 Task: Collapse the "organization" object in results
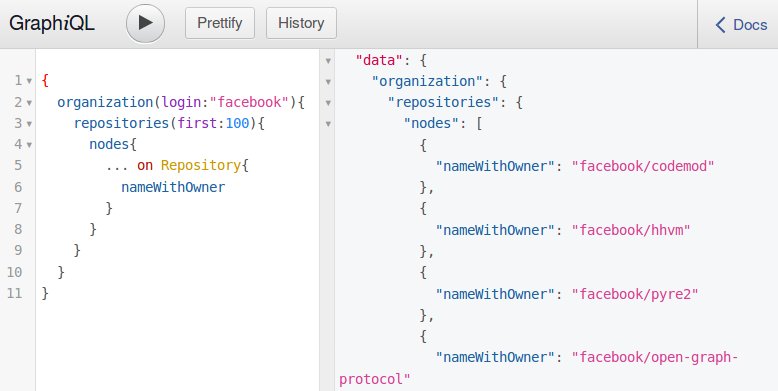(328, 82)
